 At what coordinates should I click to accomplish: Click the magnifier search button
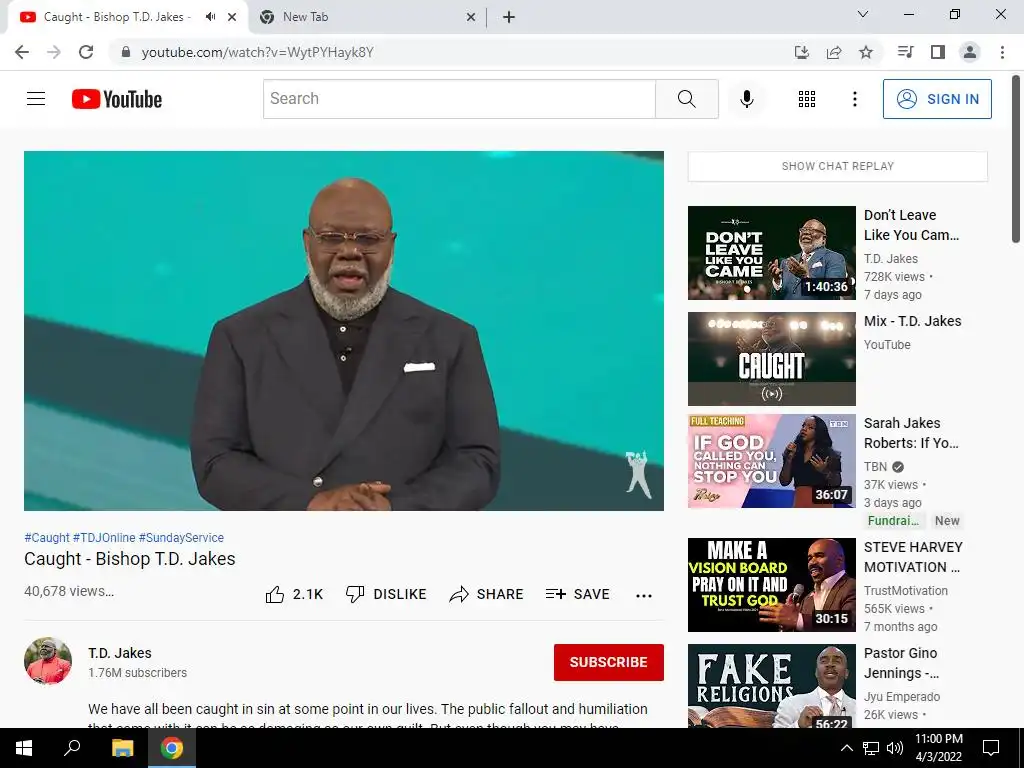pyautogui.click(x=686, y=99)
